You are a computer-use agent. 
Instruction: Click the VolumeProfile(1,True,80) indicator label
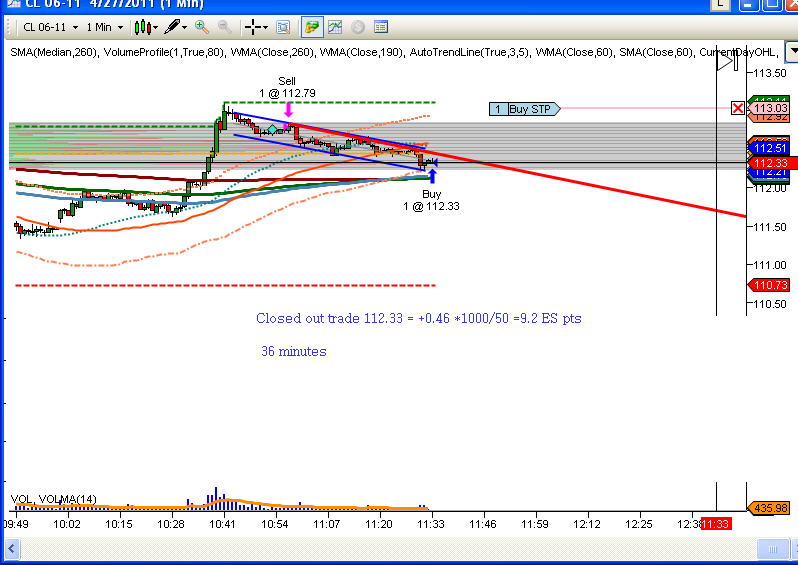(x=164, y=52)
